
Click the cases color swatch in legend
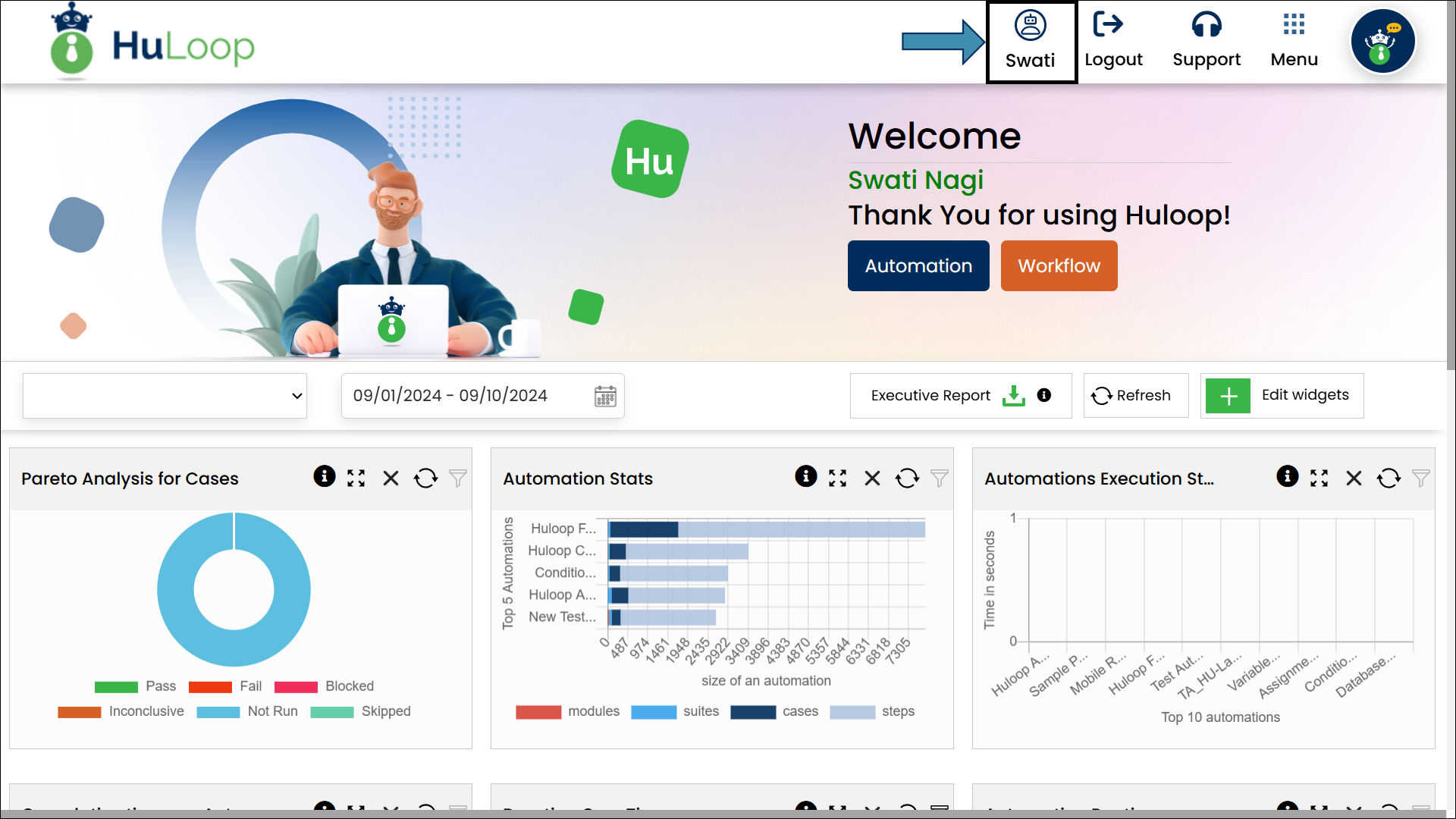coord(752,712)
